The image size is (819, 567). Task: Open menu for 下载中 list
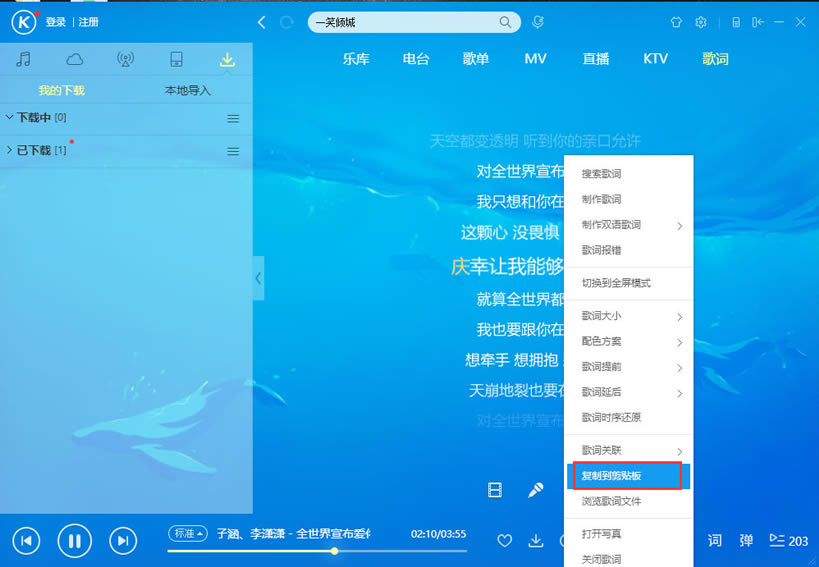(x=233, y=119)
